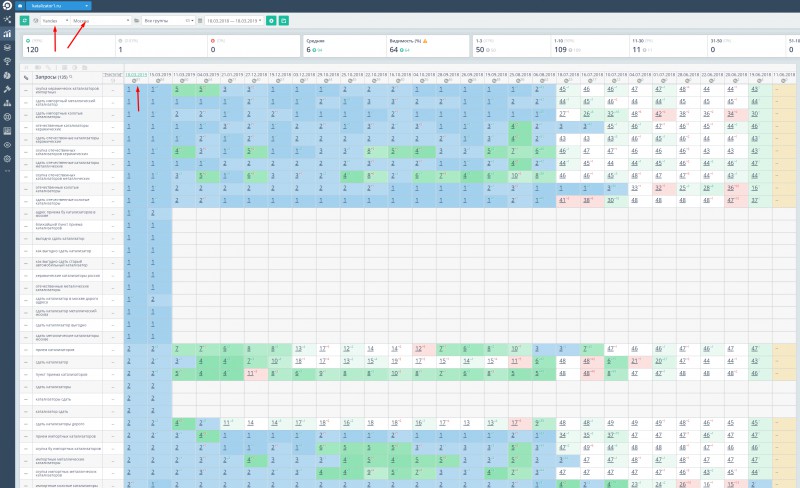The width and height of the screenshot is (800, 488).
Task: Open the project selector dropdown in top bar
Action: tap(59, 6)
